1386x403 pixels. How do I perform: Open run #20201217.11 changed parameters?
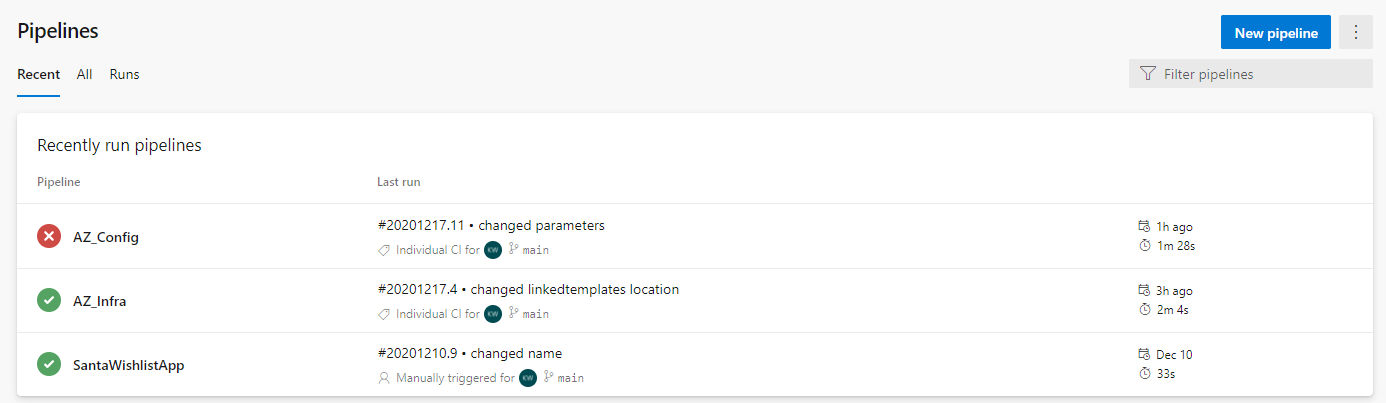[x=491, y=226]
